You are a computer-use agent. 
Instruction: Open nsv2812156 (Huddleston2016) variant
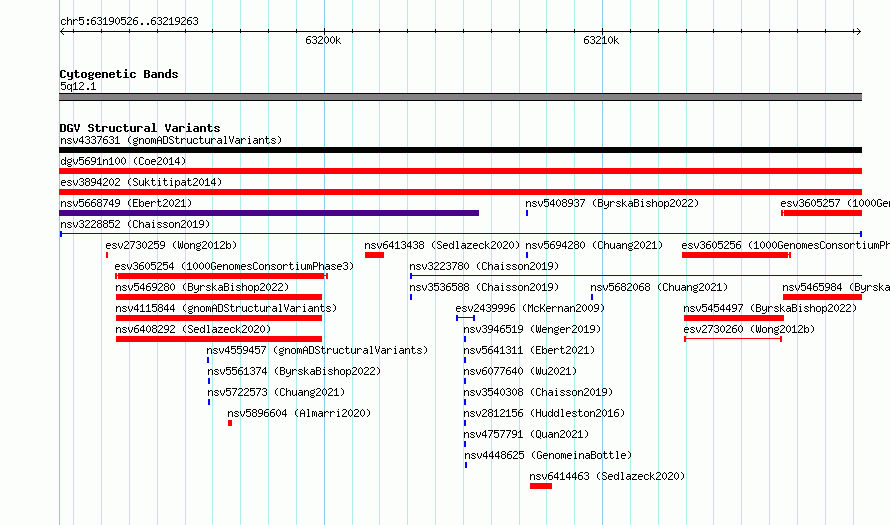tap(544, 413)
